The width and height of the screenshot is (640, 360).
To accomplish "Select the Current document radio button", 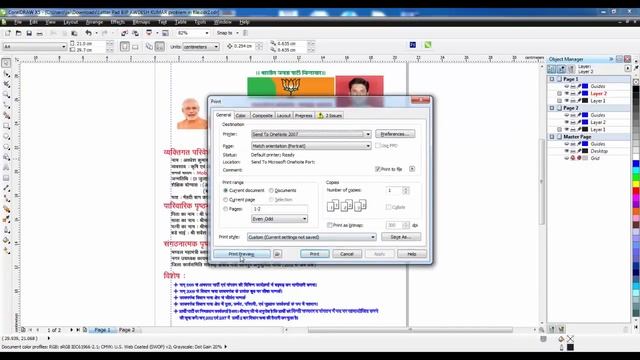I will click(225, 191).
